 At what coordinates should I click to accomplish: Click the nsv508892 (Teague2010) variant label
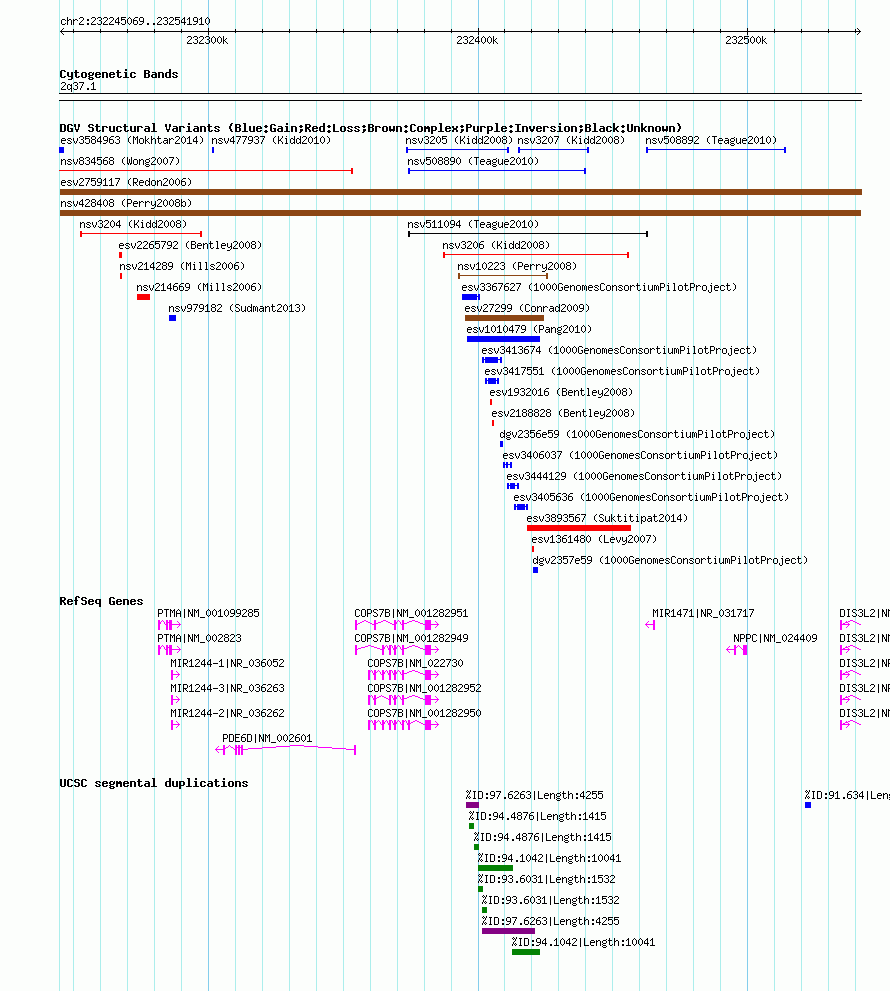tap(711, 140)
